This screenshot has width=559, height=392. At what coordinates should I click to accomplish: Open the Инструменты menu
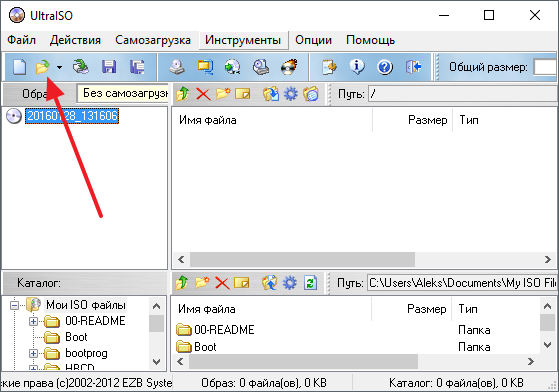coord(243,40)
